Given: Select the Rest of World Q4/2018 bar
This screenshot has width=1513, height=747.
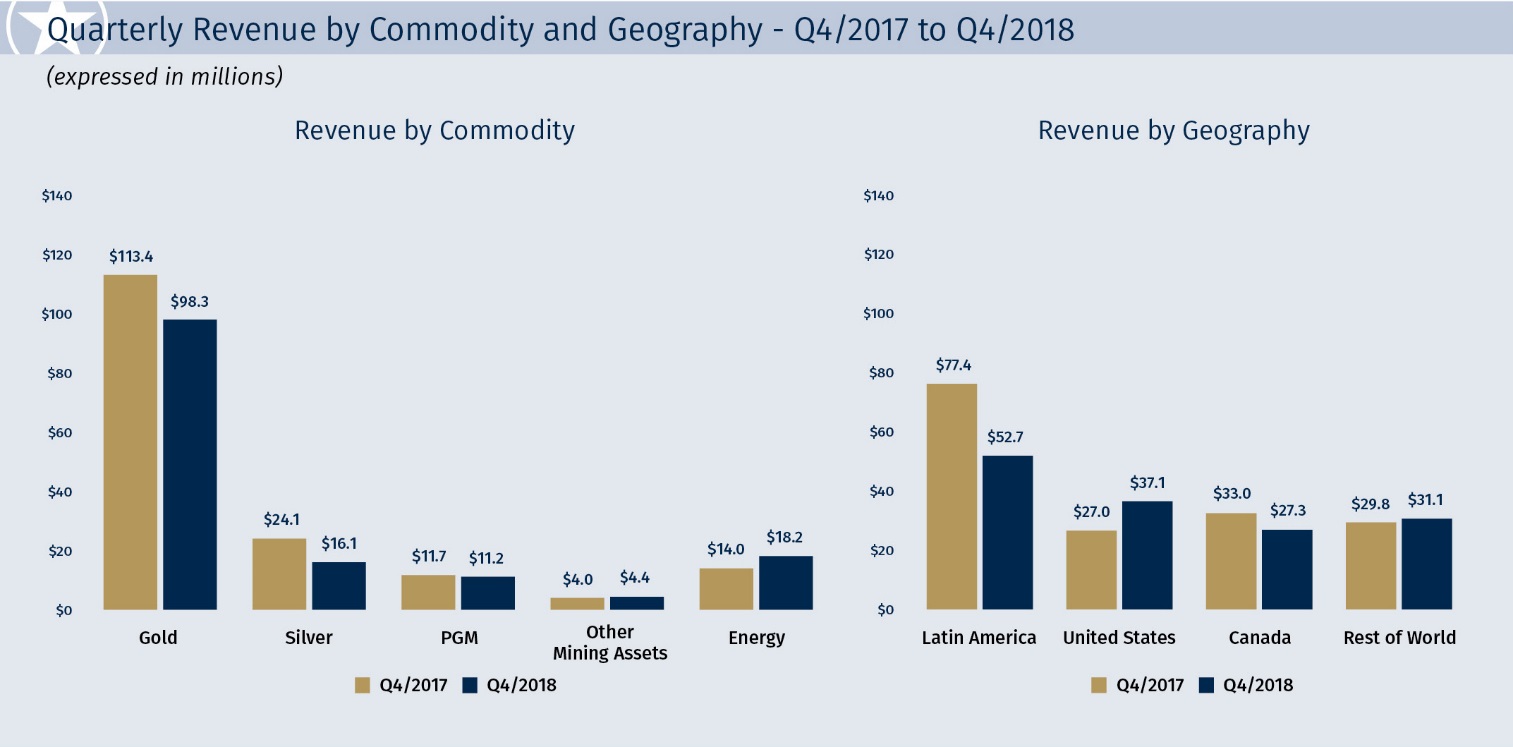Looking at the screenshot, I should coord(1426,564).
